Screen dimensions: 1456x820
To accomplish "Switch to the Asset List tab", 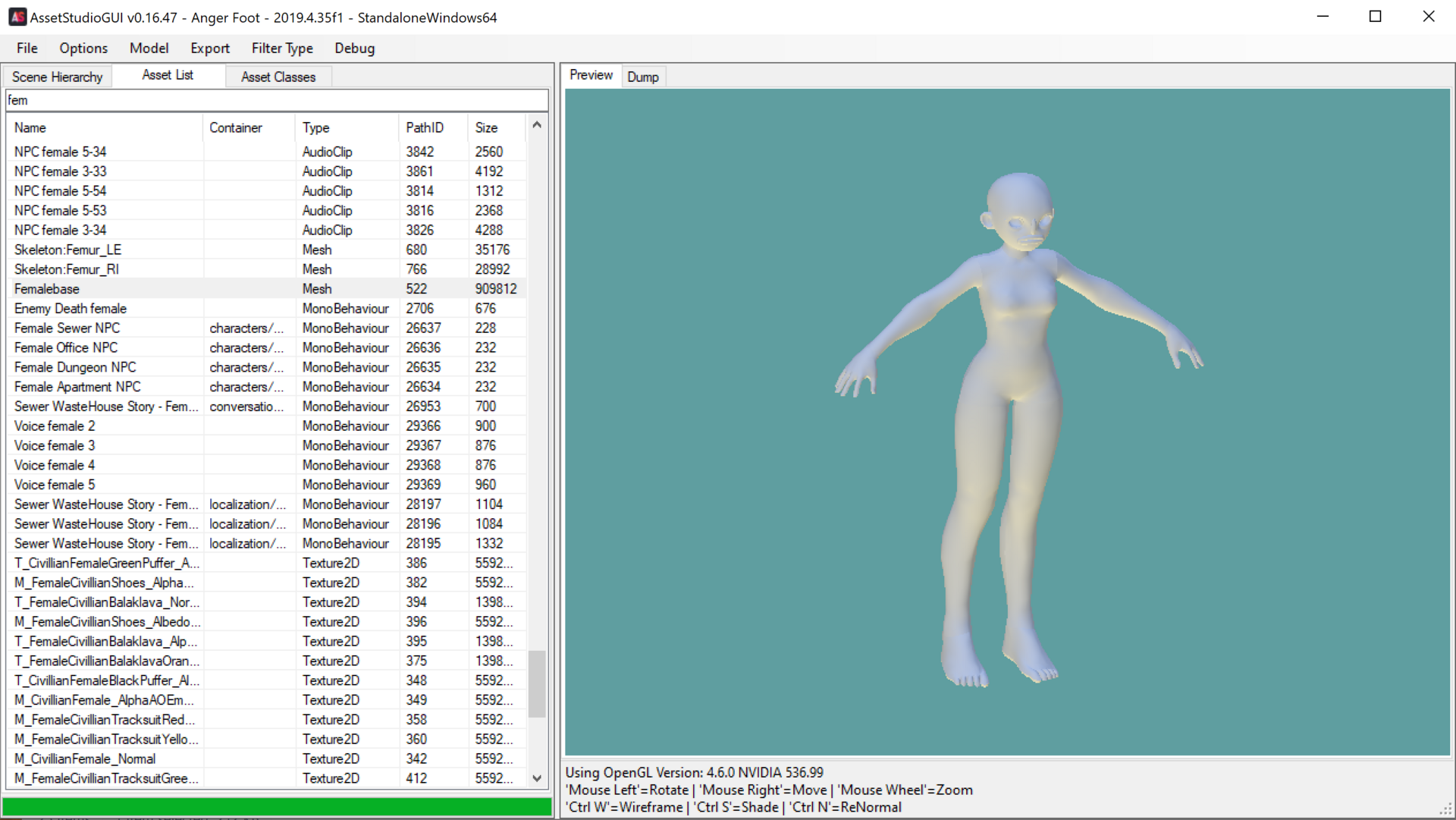I will (168, 75).
